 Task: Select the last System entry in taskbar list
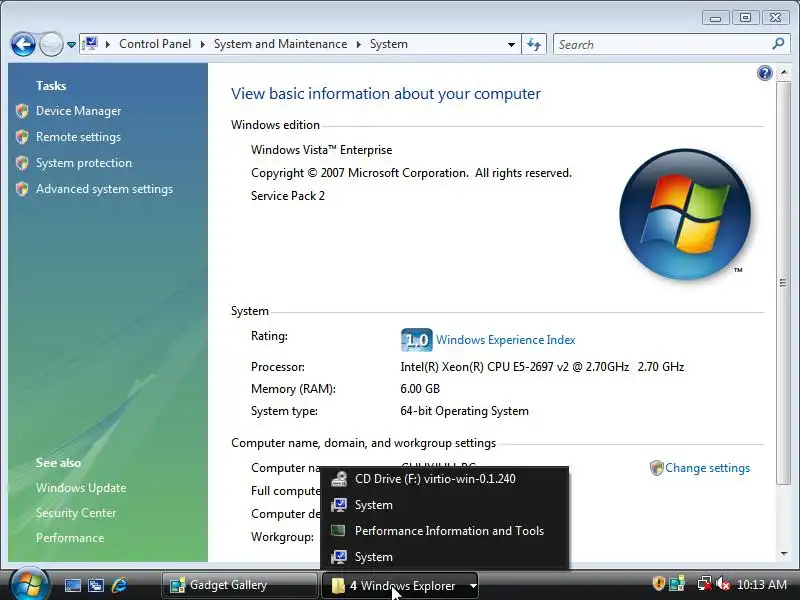point(444,557)
